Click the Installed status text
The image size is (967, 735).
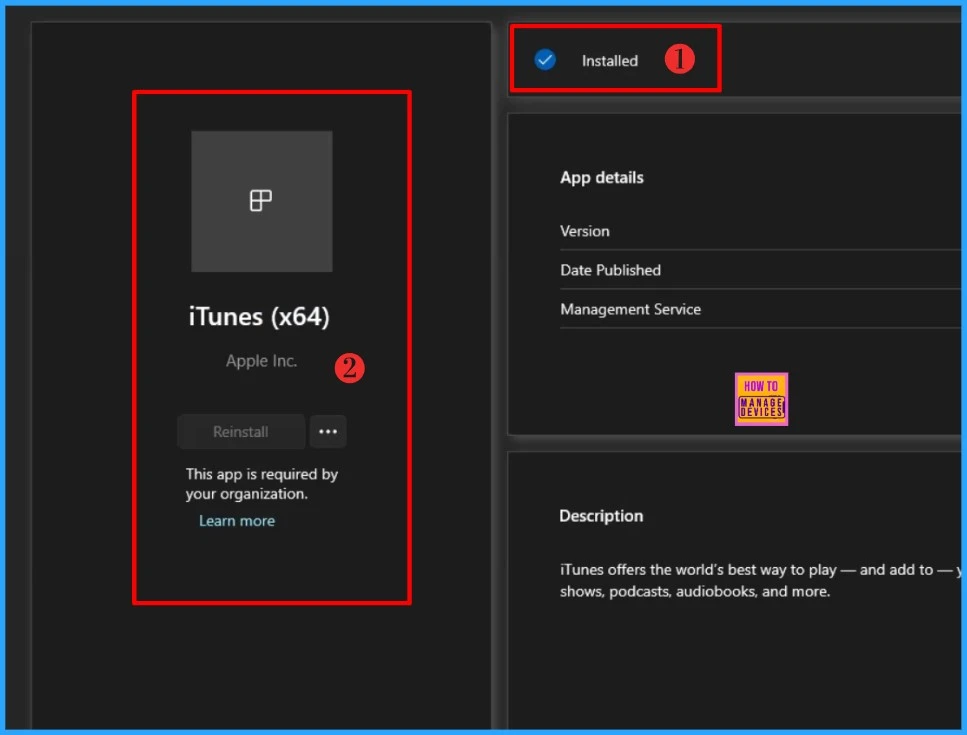(610, 60)
